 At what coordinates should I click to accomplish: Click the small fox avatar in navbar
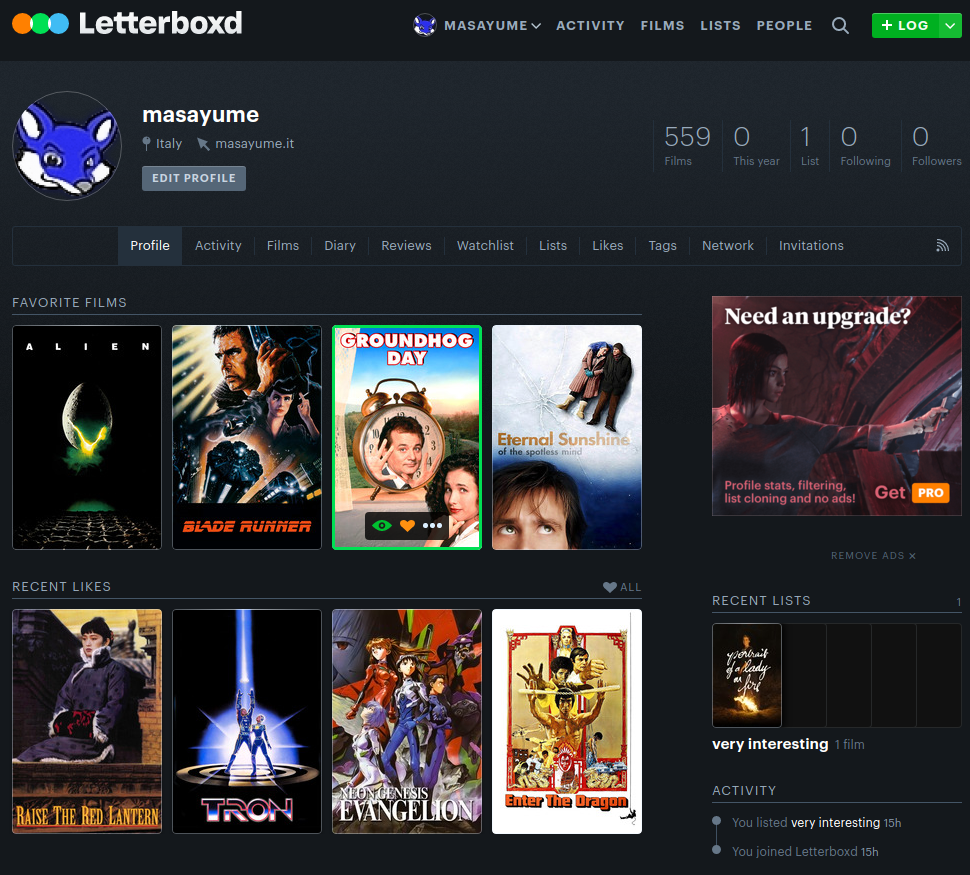[x=424, y=25]
